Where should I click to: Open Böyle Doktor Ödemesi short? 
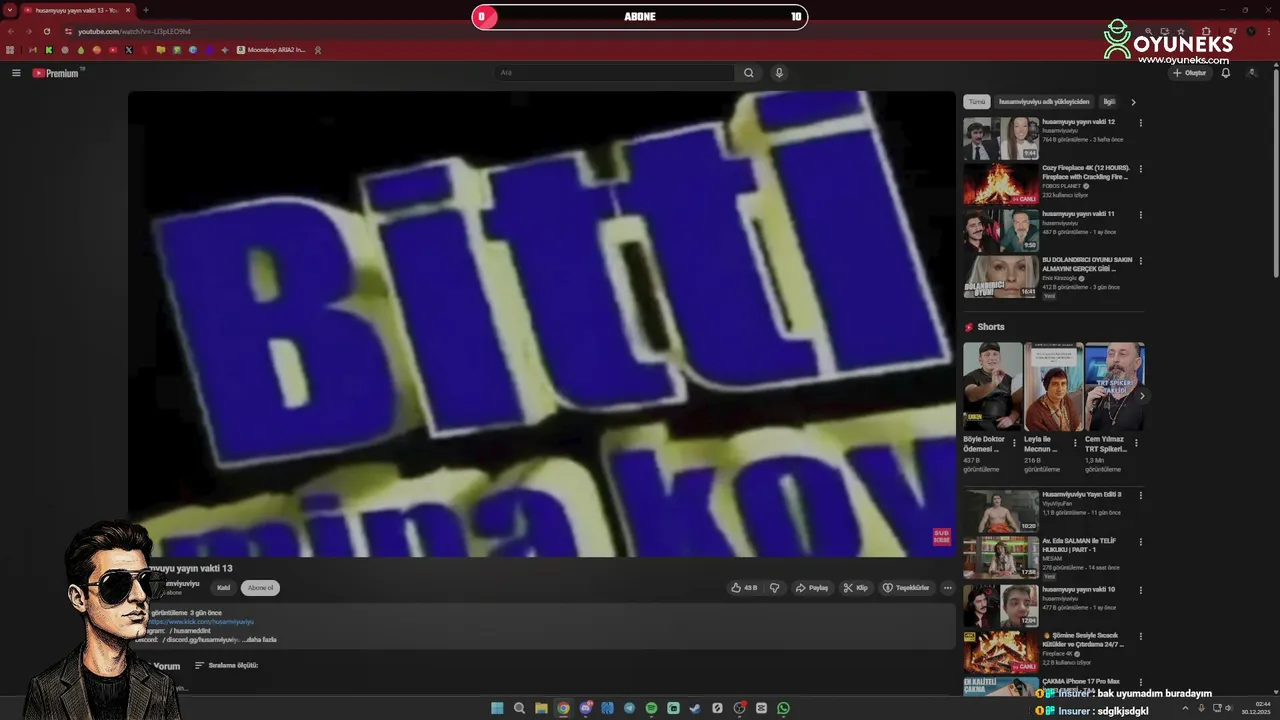993,387
